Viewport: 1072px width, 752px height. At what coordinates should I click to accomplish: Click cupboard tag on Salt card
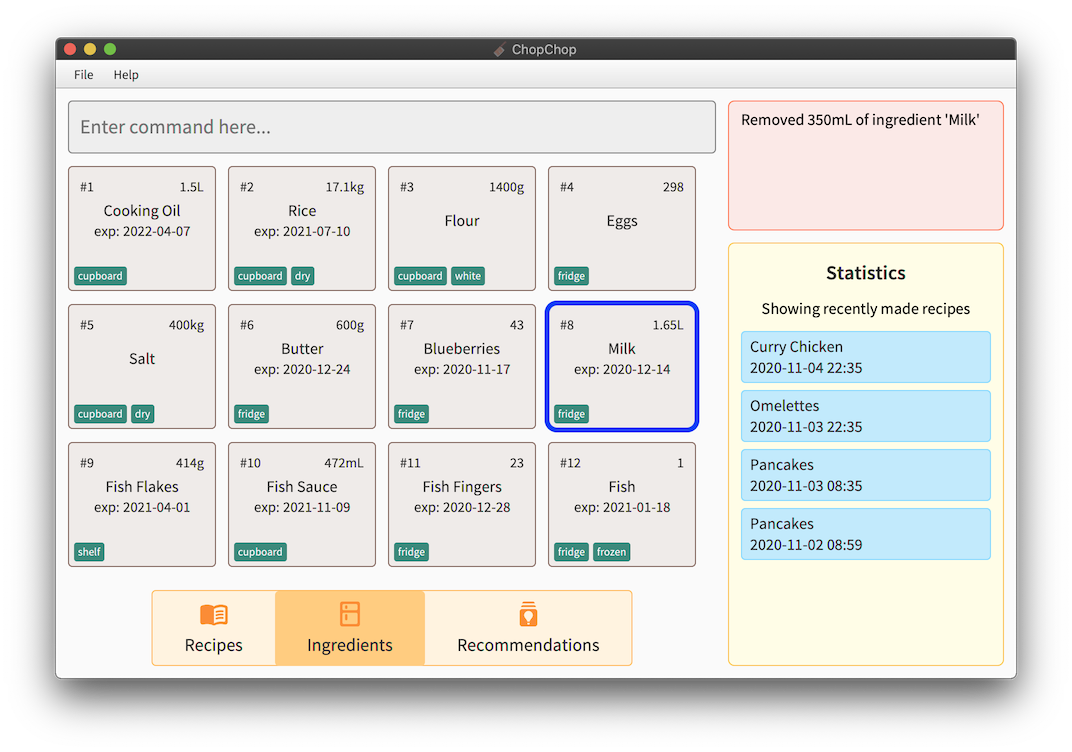(100, 414)
